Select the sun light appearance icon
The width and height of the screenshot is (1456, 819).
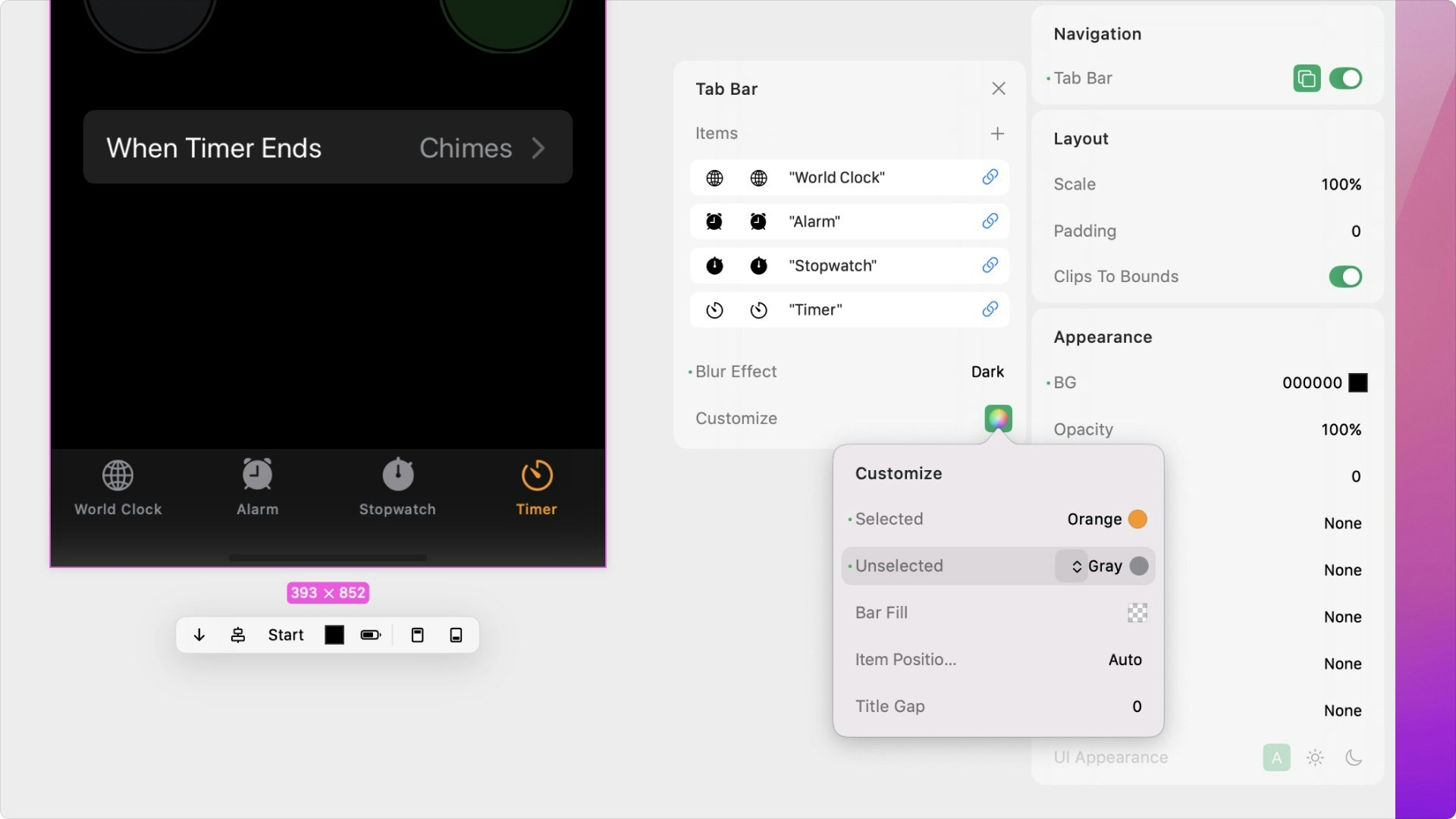click(x=1315, y=758)
